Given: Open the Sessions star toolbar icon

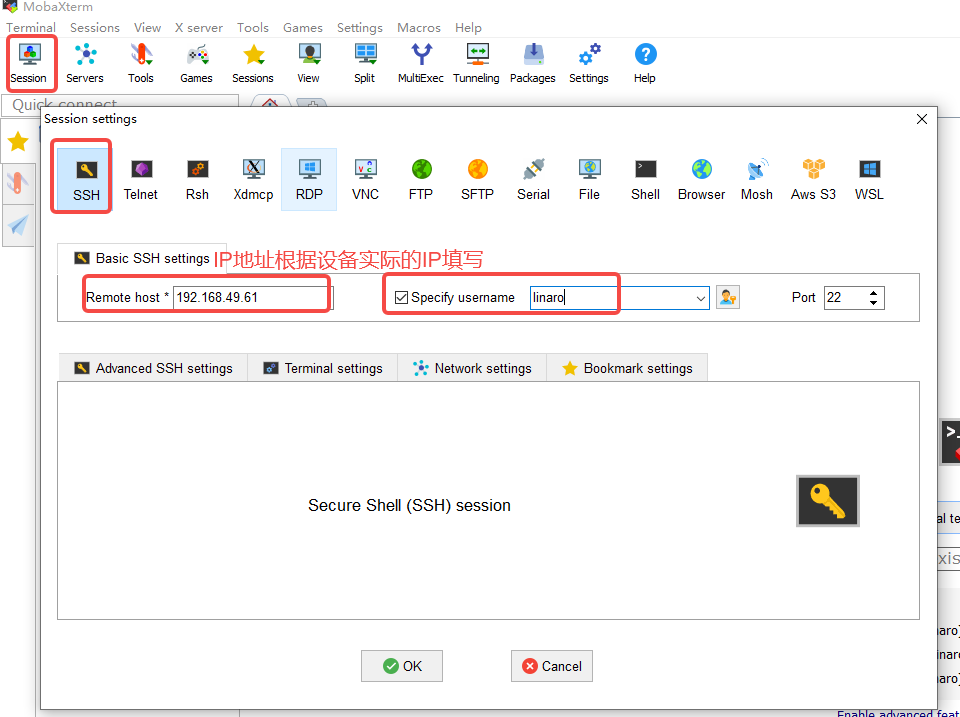Looking at the screenshot, I should (253, 64).
